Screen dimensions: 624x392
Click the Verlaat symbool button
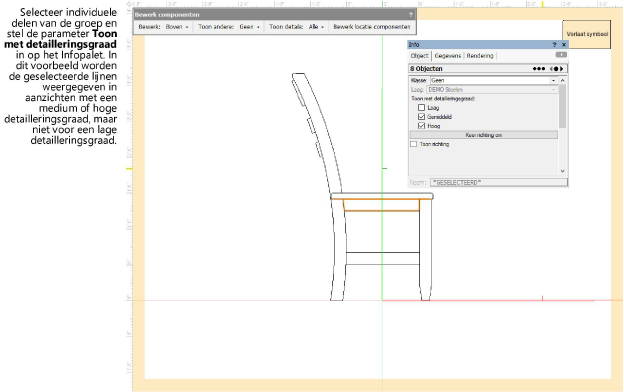click(587, 34)
